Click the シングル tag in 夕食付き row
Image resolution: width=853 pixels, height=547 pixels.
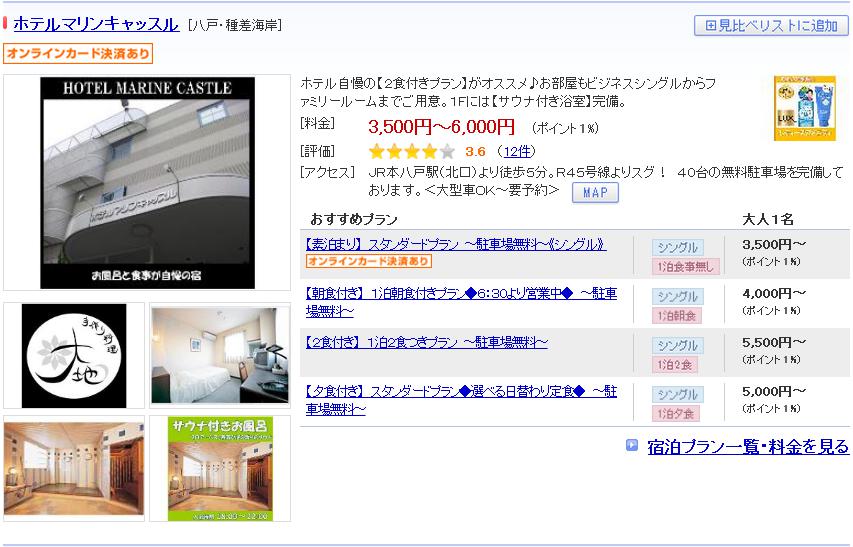tap(678, 394)
